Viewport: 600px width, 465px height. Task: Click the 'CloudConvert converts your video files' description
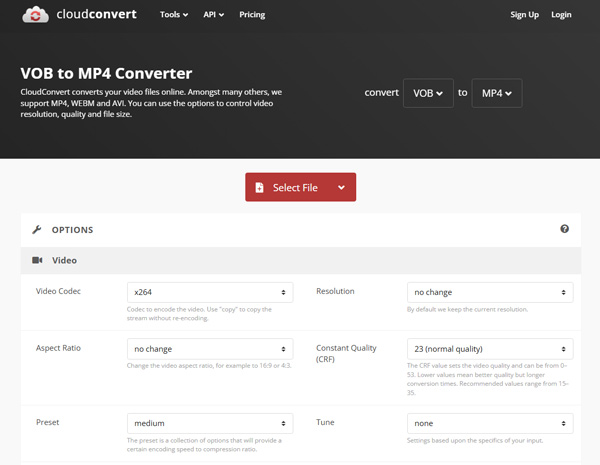pos(151,103)
